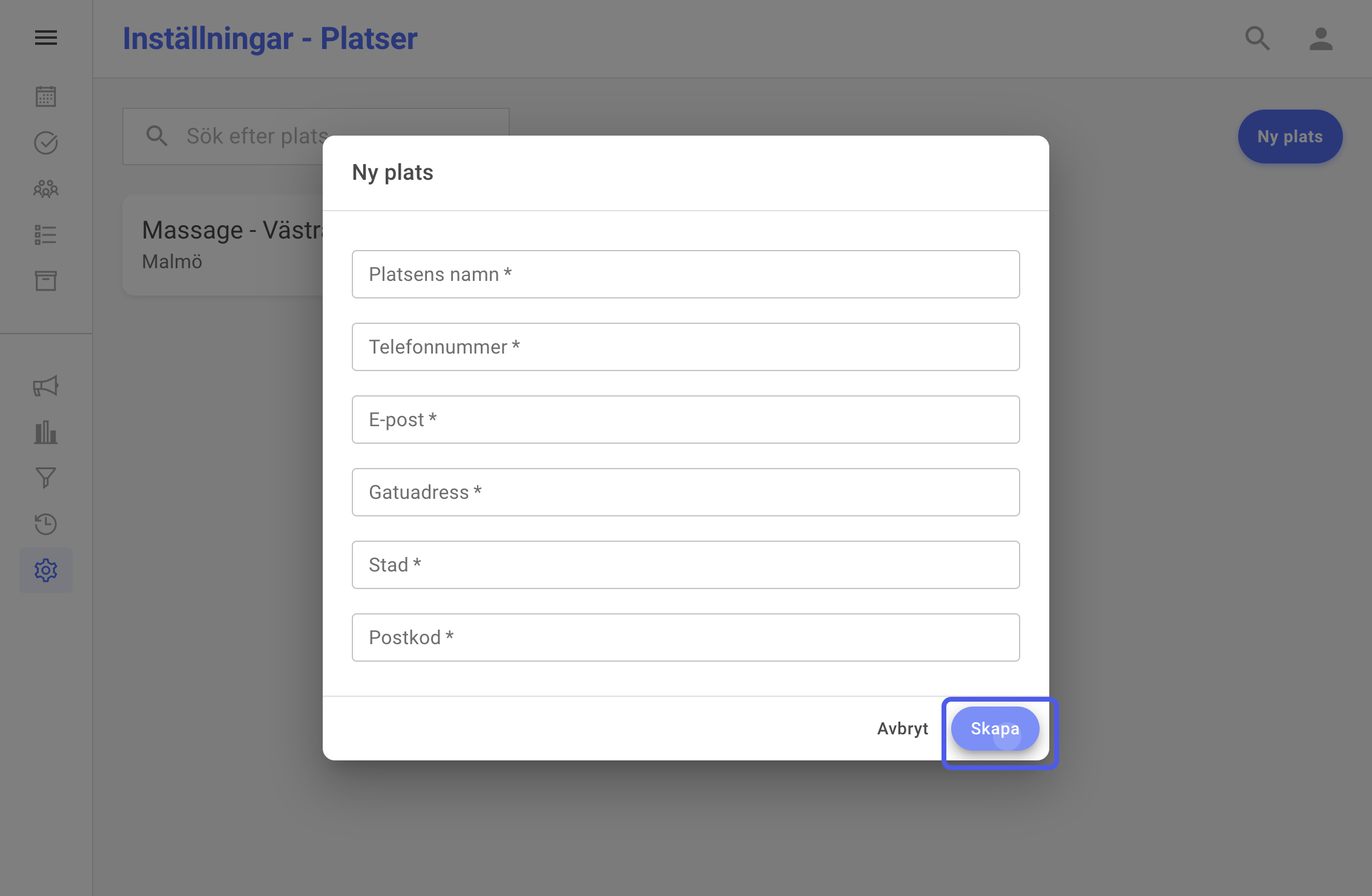Open the history clock sidebar icon
Screen dimensions: 1372x896
pyautogui.click(x=46, y=524)
